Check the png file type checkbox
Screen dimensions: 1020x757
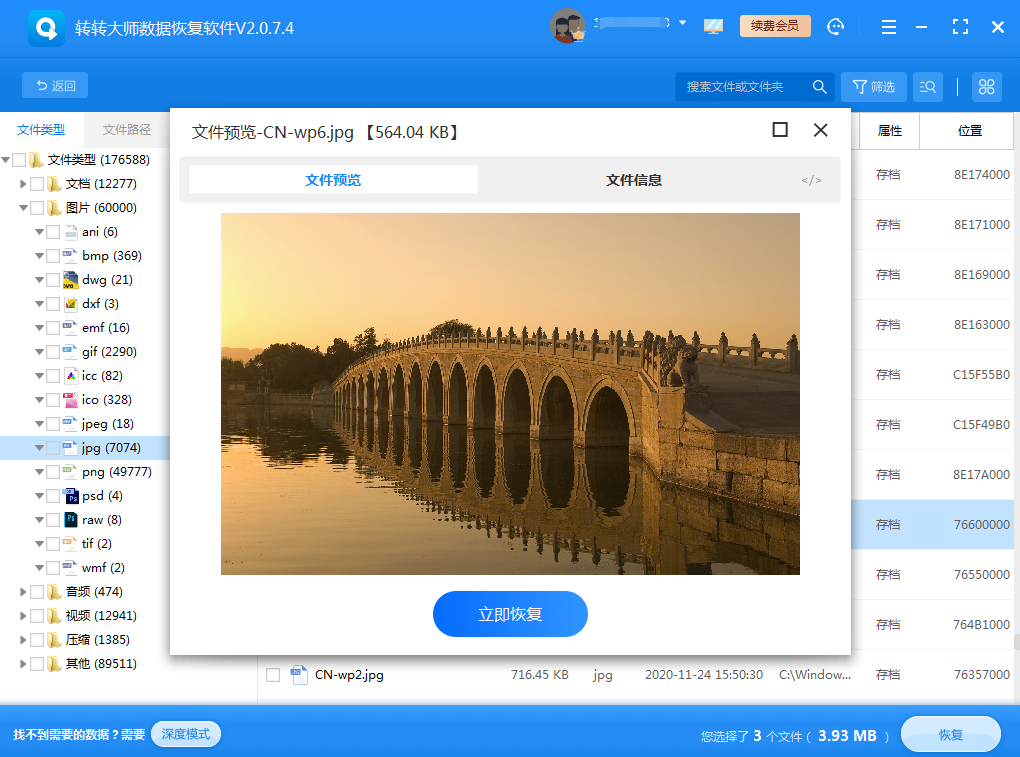53,472
